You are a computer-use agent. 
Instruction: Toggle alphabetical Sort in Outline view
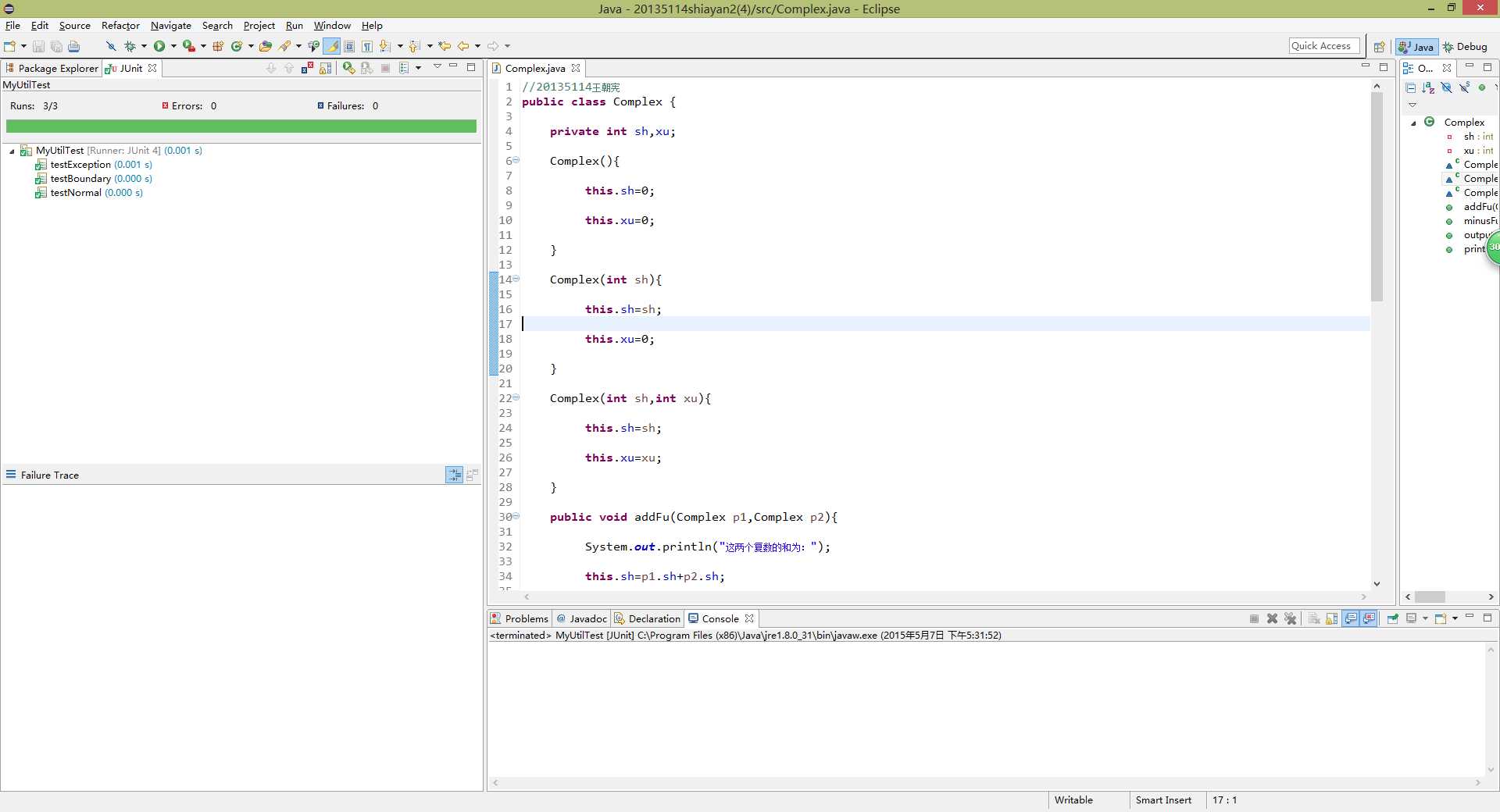coord(1428,87)
